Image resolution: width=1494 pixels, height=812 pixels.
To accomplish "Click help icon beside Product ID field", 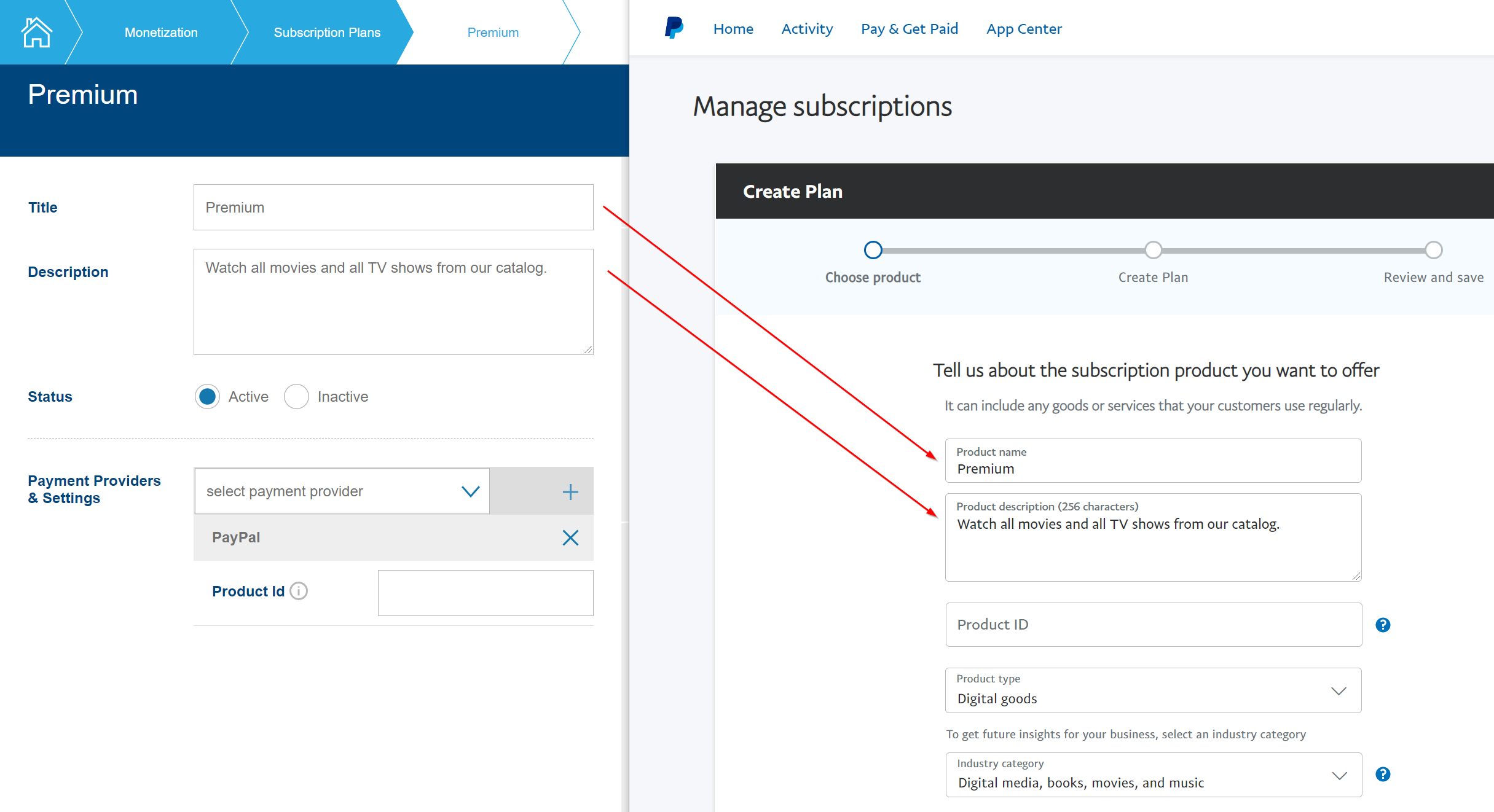I will (x=1382, y=625).
